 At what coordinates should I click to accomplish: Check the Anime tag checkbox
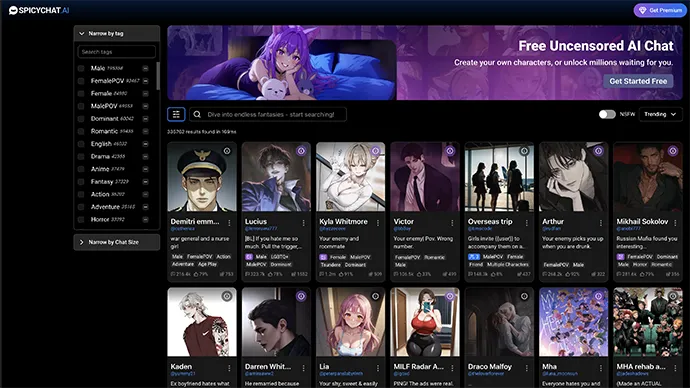pyautogui.click(x=81, y=169)
